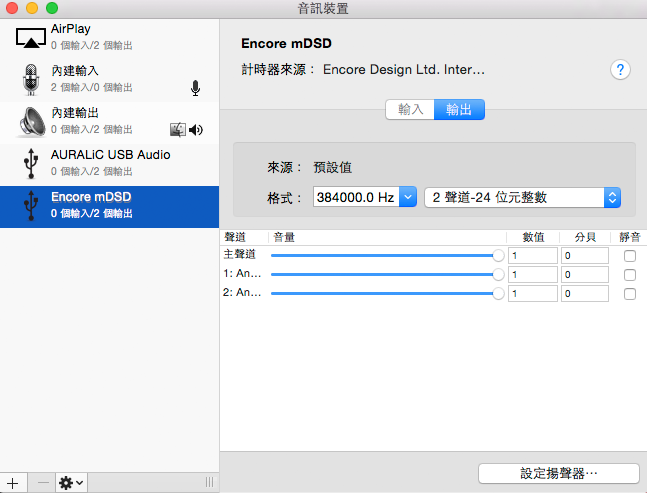647x493 pixels.
Task: Toggle mute checkbox for channel 2: An…
Action: pos(630,294)
